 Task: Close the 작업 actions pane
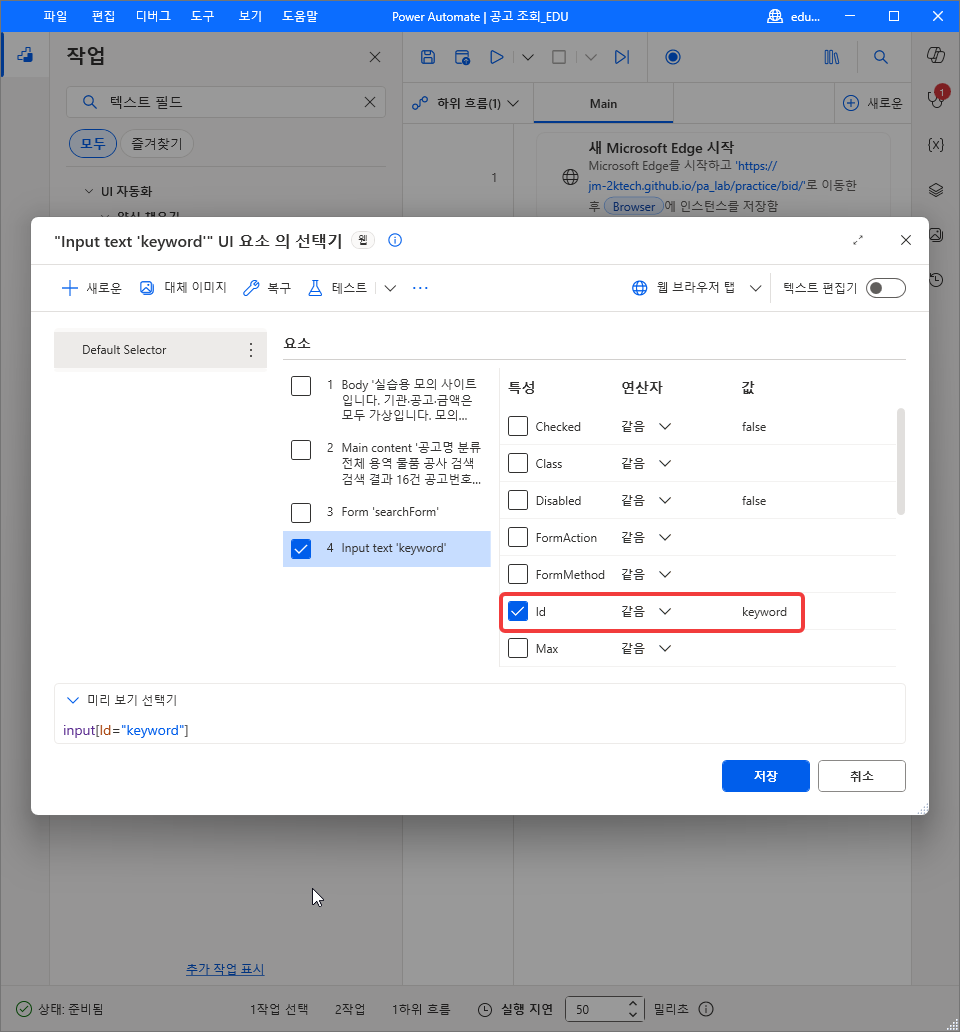375,57
